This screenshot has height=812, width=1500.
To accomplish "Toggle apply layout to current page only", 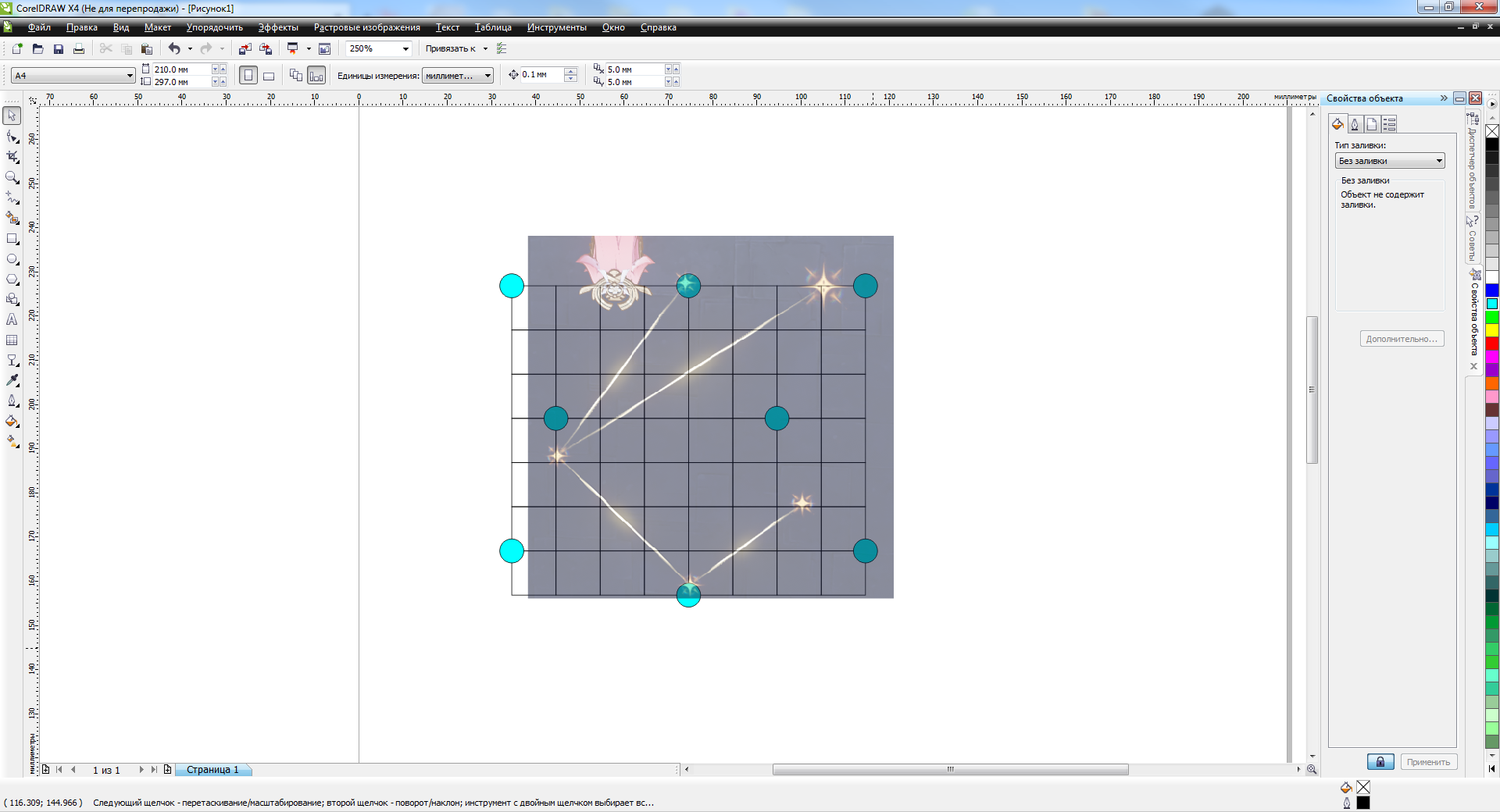I will point(316,76).
